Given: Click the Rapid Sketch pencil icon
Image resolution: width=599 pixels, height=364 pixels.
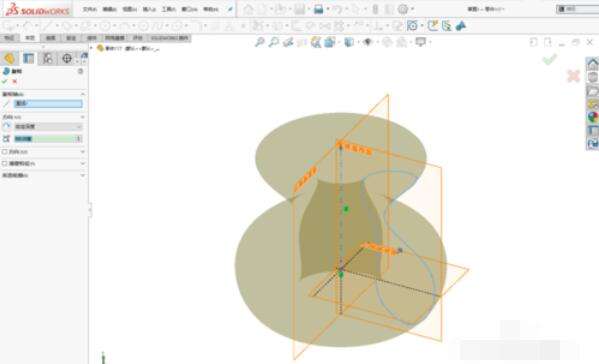Looking at the screenshot, I should (x=432, y=26).
